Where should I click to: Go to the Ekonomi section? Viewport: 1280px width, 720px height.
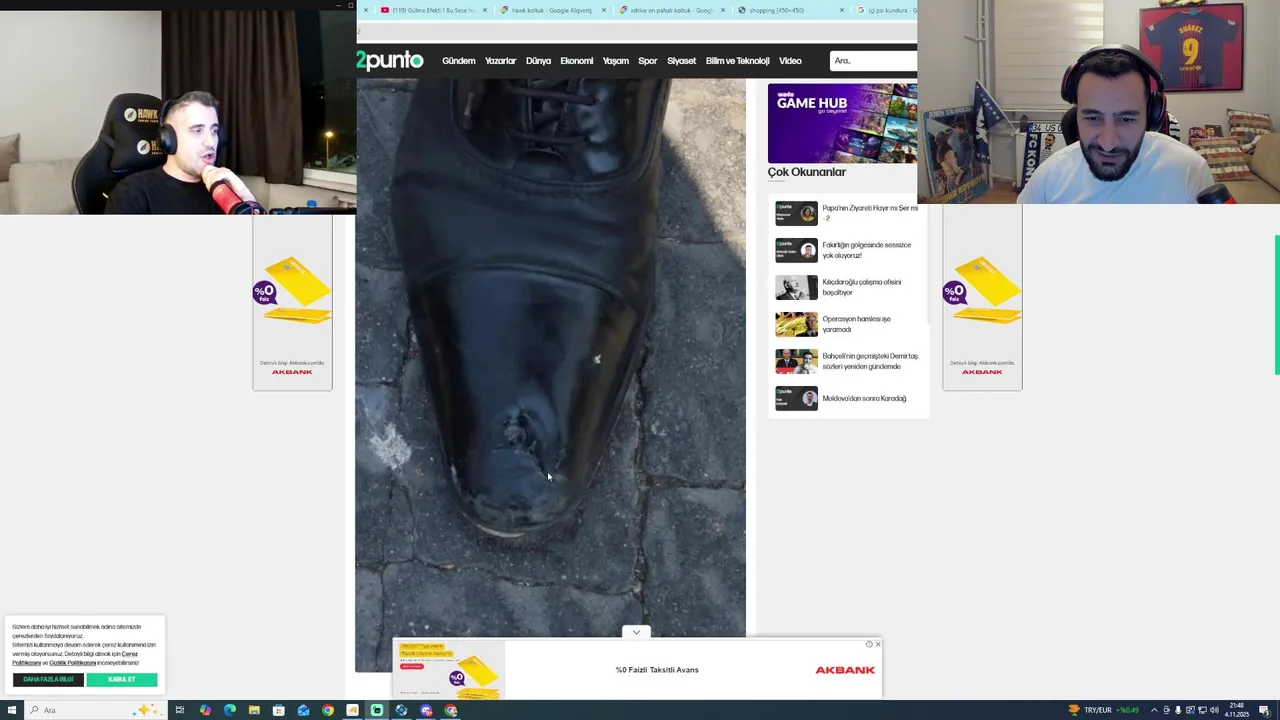pos(577,61)
